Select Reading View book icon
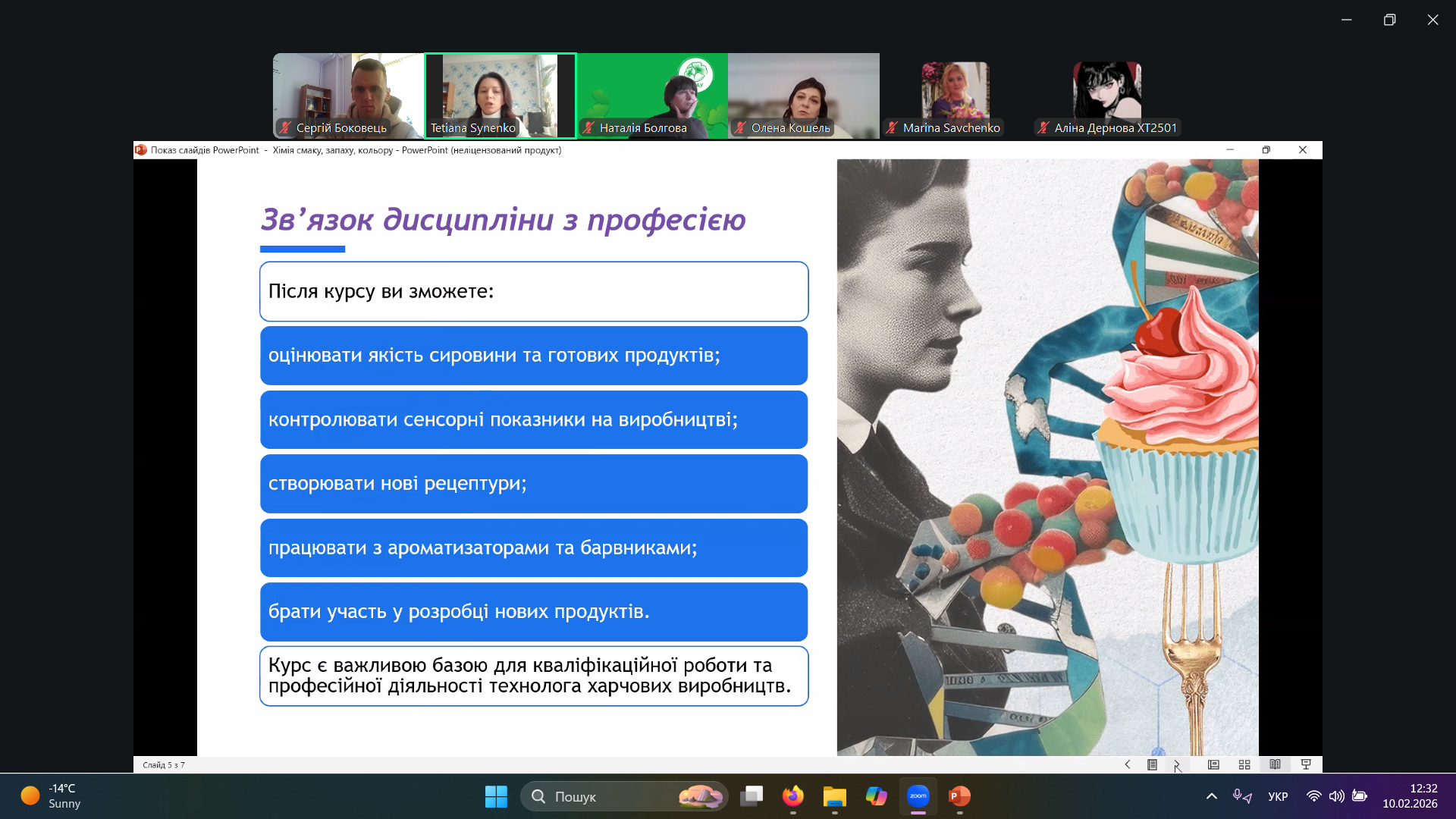This screenshot has height=819, width=1456. 1275,764
